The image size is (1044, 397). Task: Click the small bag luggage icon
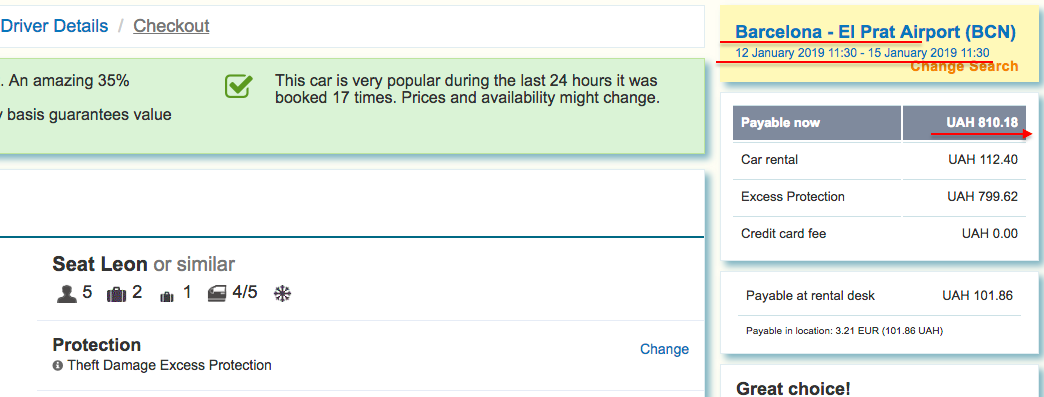coord(166,296)
